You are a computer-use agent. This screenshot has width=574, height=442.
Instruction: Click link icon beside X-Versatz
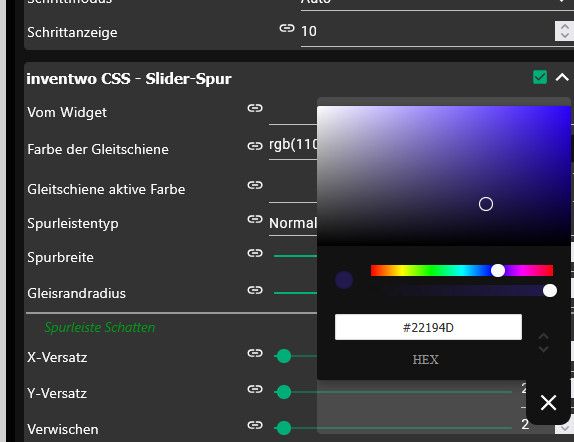(x=255, y=353)
